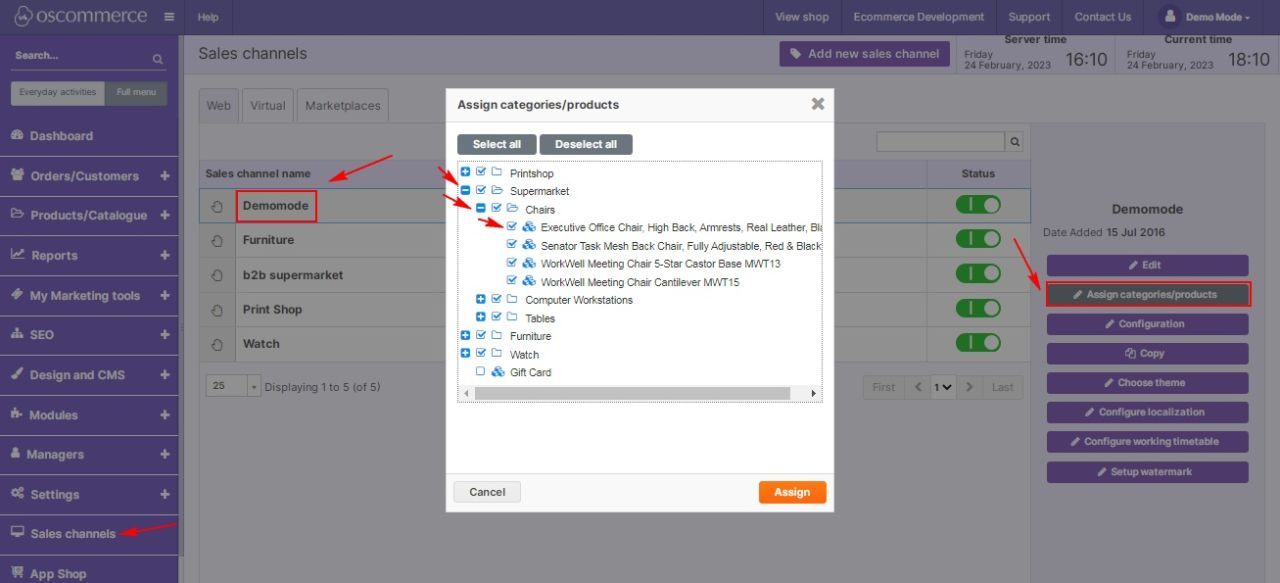The height and width of the screenshot is (583, 1280).
Task: Click the orange Assign button
Action: (792, 492)
